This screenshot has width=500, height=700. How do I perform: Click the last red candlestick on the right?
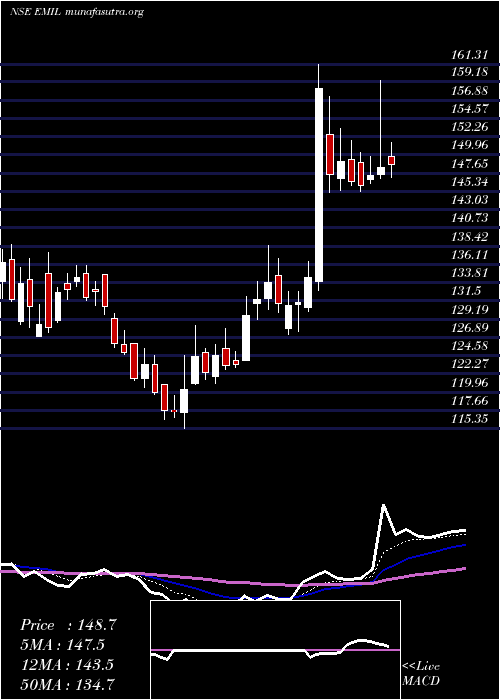click(392, 160)
